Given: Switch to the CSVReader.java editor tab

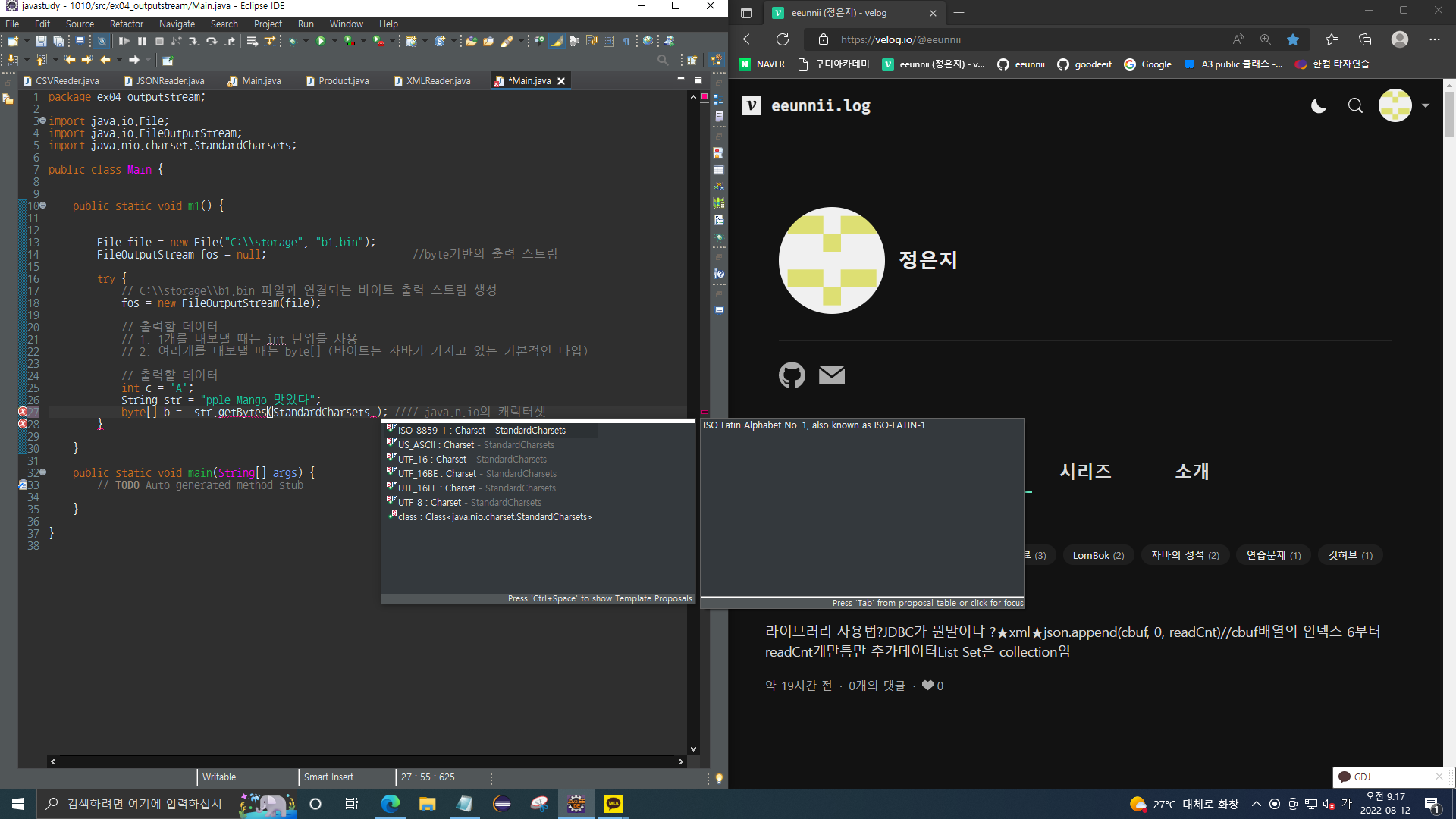Looking at the screenshot, I should pos(61,81).
